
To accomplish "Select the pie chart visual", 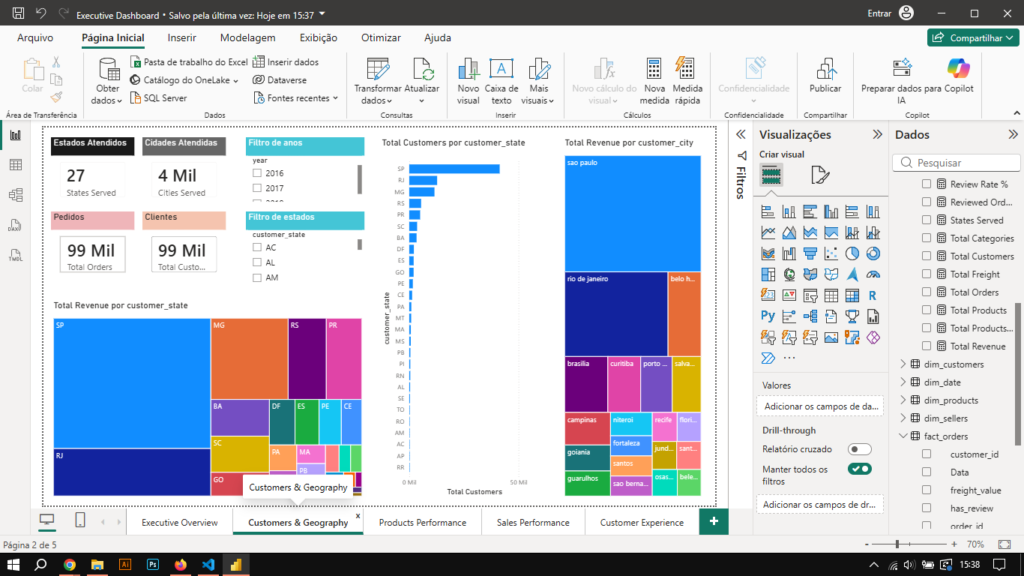I will pos(852,253).
